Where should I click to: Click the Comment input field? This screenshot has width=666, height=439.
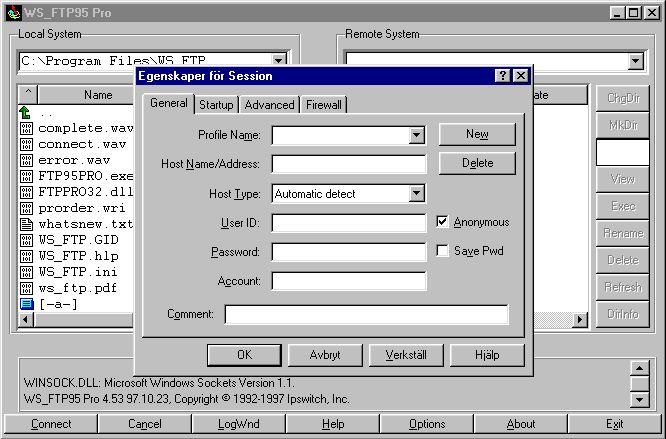pos(366,315)
